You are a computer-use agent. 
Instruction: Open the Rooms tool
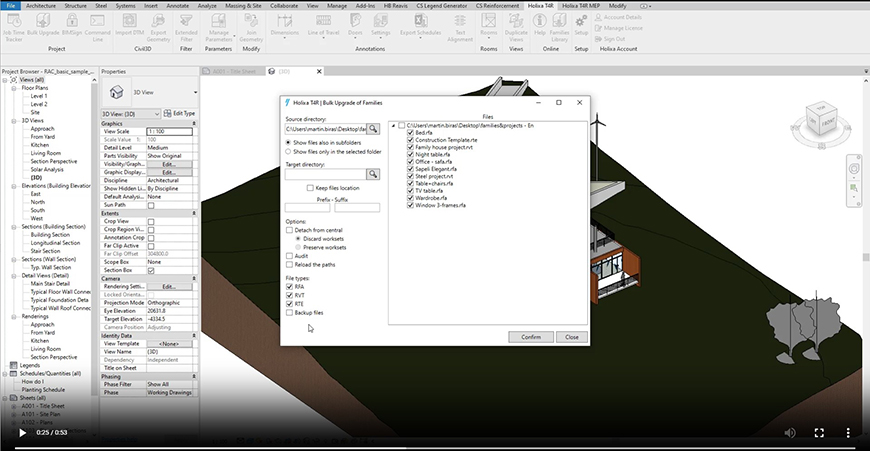489,26
